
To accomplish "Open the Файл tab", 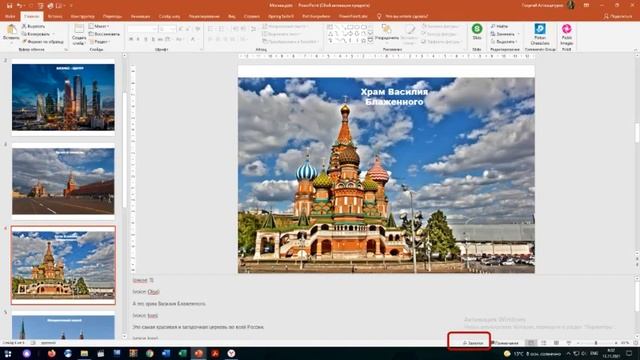I will [10, 16].
